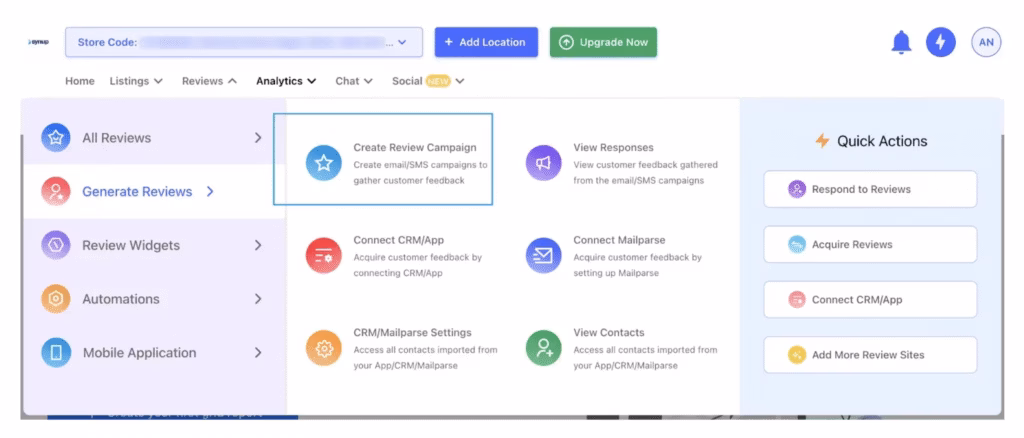The width and height of the screenshot is (1024, 438).
Task: Open the Analytics menu
Action: (x=286, y=81)
